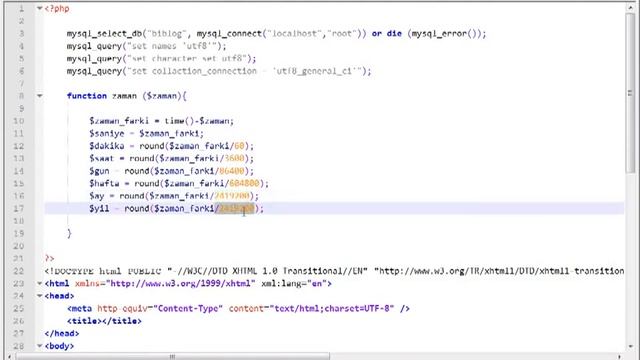Click line number 9 in the gutter
640x360 pixels.
[21, 109]
